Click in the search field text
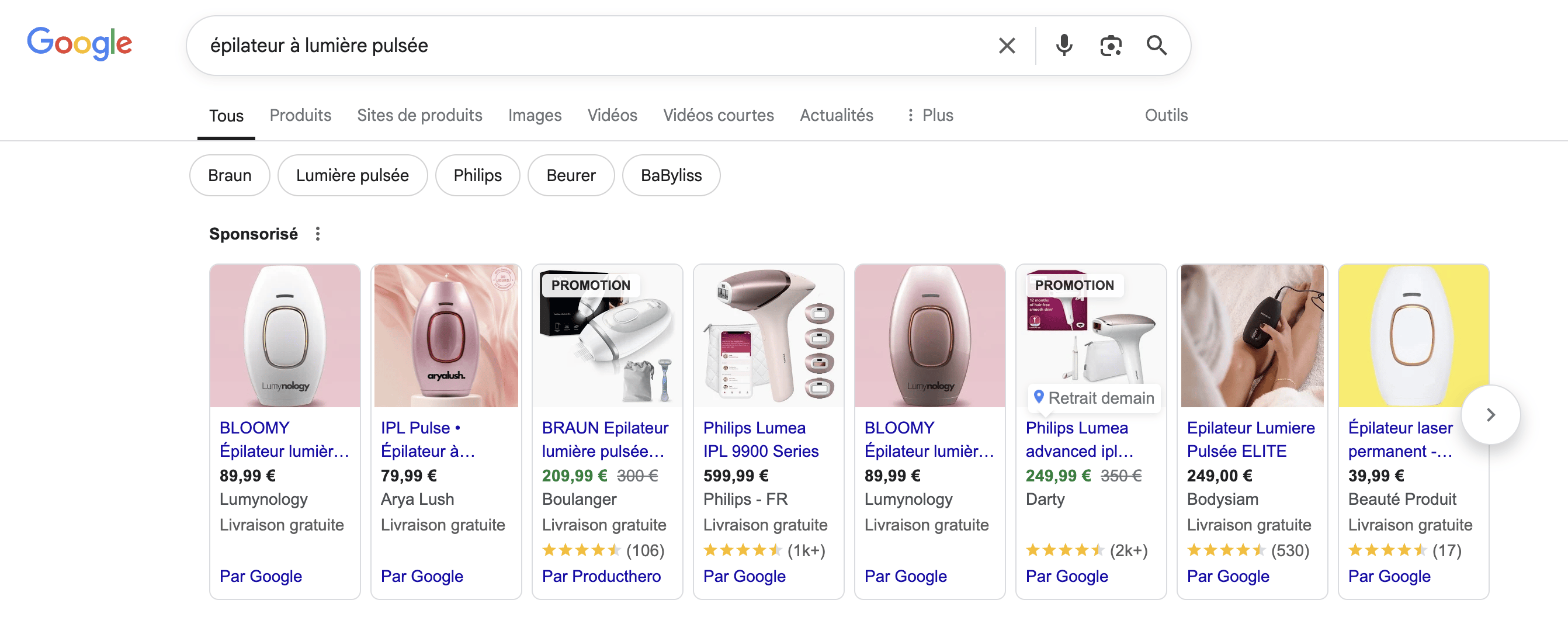 point(319,46)
